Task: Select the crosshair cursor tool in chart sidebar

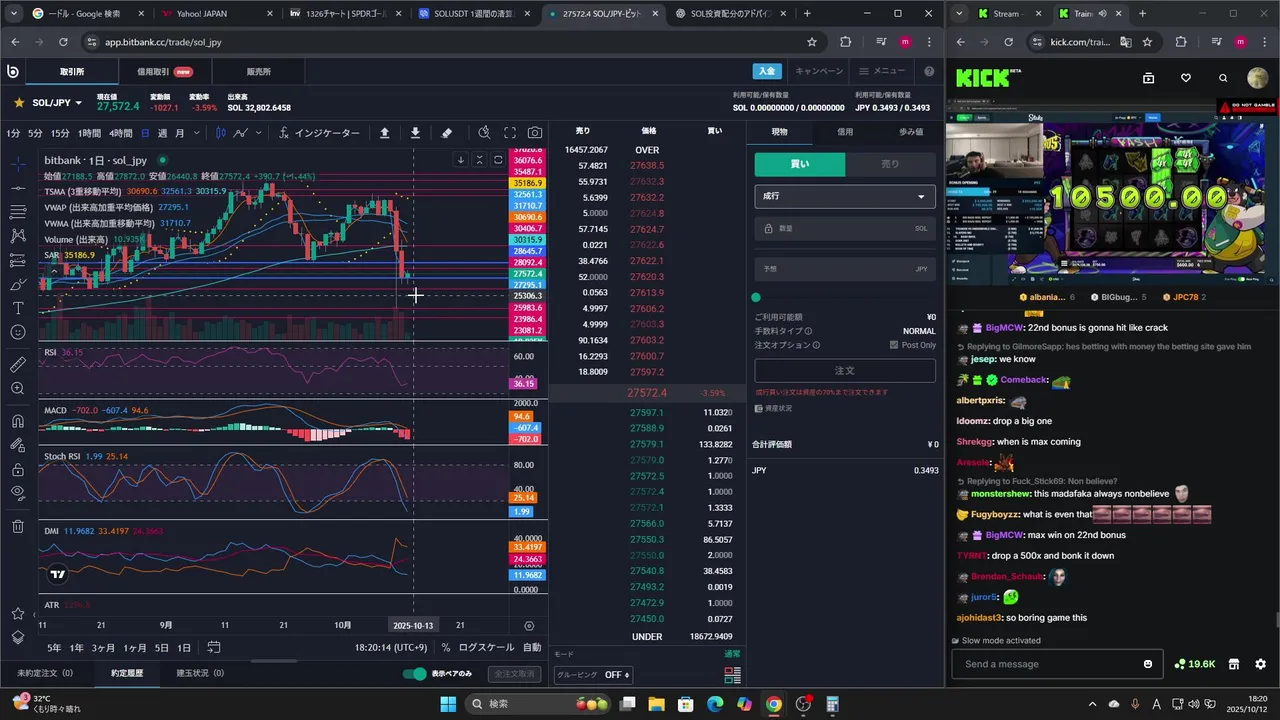Action: [x=18, y=164]
